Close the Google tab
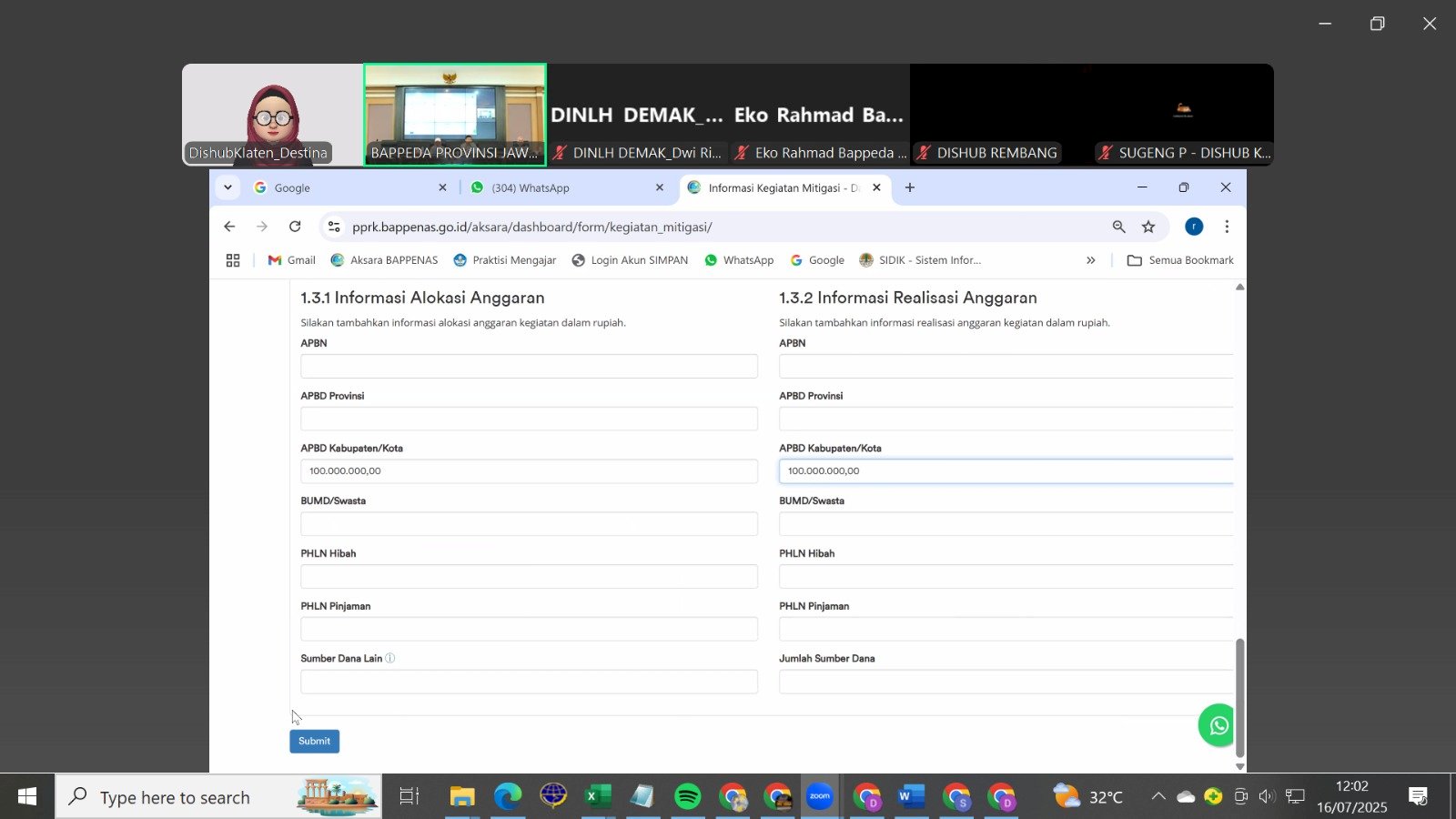This screenshot has height=819, width=1456. [442, 187]
